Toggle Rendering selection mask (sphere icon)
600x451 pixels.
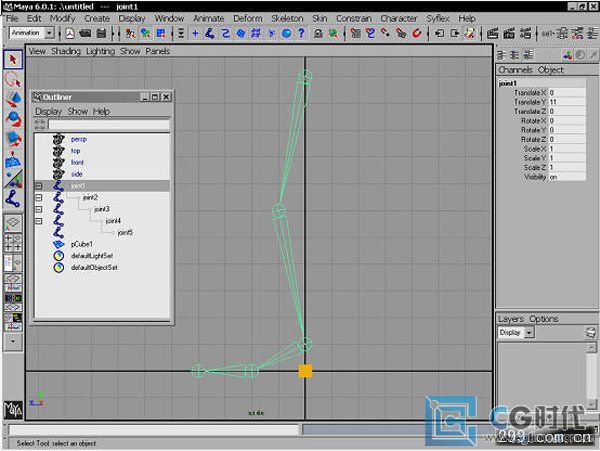pyautogui.click(x=286, y=34)
